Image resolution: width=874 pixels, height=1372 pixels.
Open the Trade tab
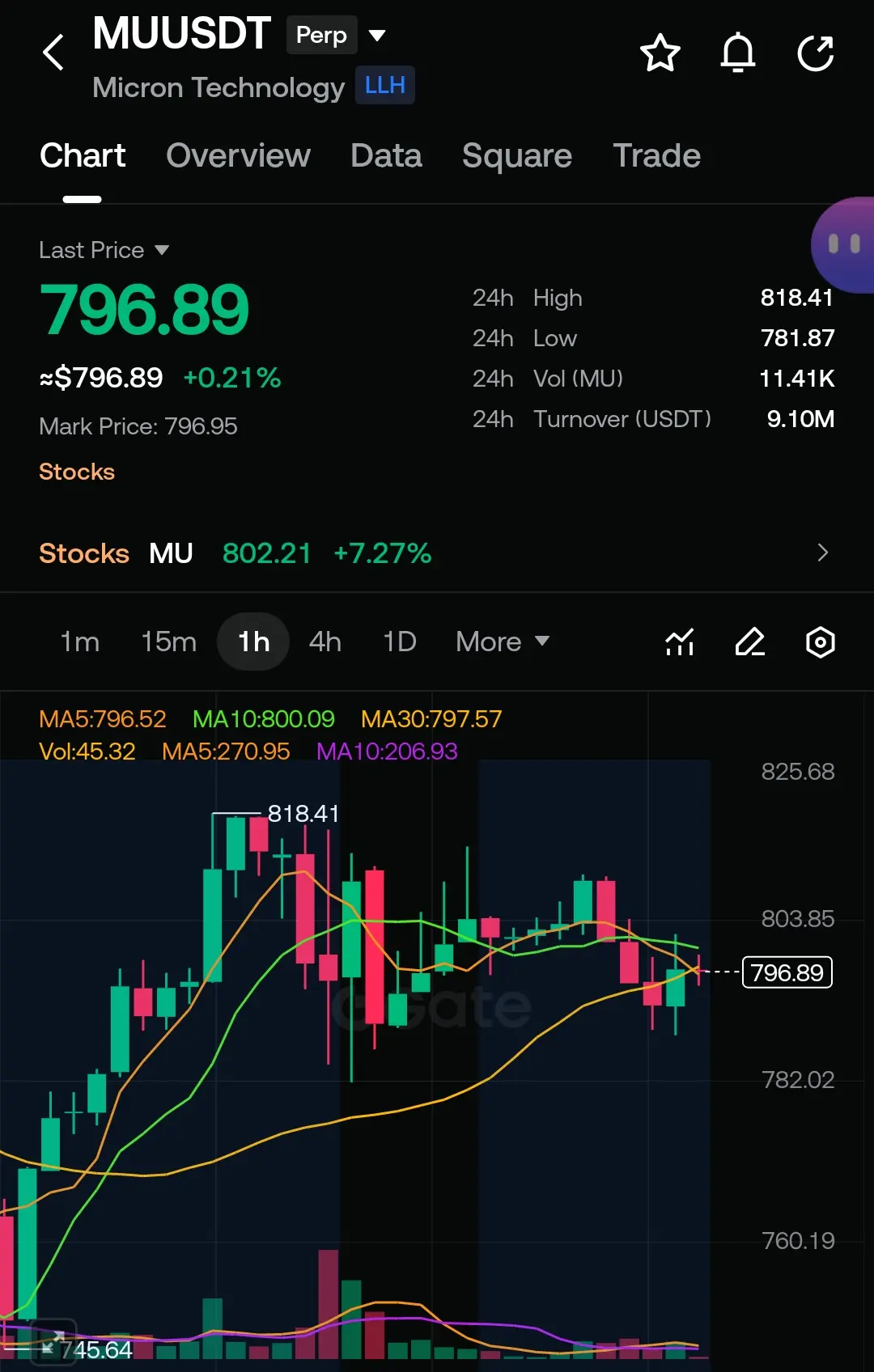tap(656, 155)
